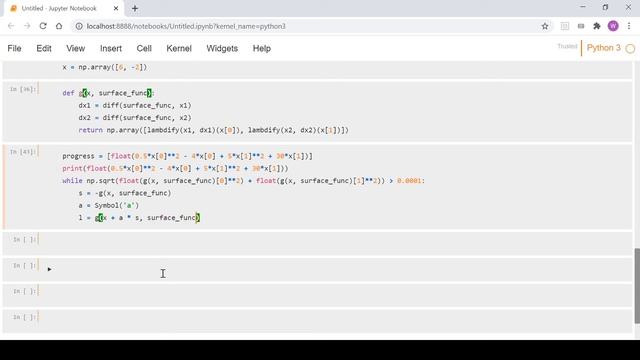Click the l = g(x + a * s line
640x360 pixels.
139,218
